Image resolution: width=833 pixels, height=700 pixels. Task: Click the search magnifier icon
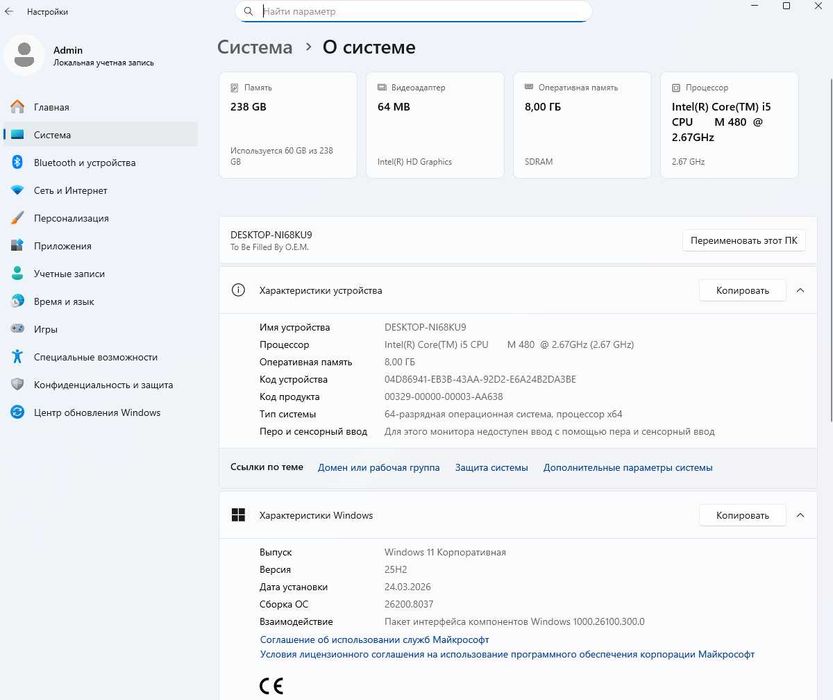247,12
